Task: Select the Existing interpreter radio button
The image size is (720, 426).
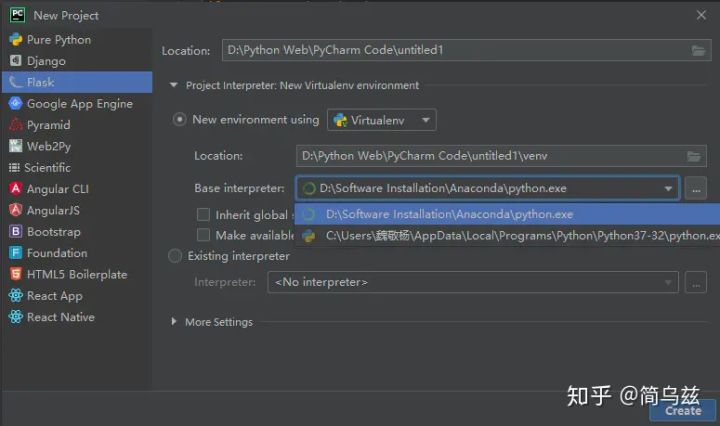Action: click(175, 256)
